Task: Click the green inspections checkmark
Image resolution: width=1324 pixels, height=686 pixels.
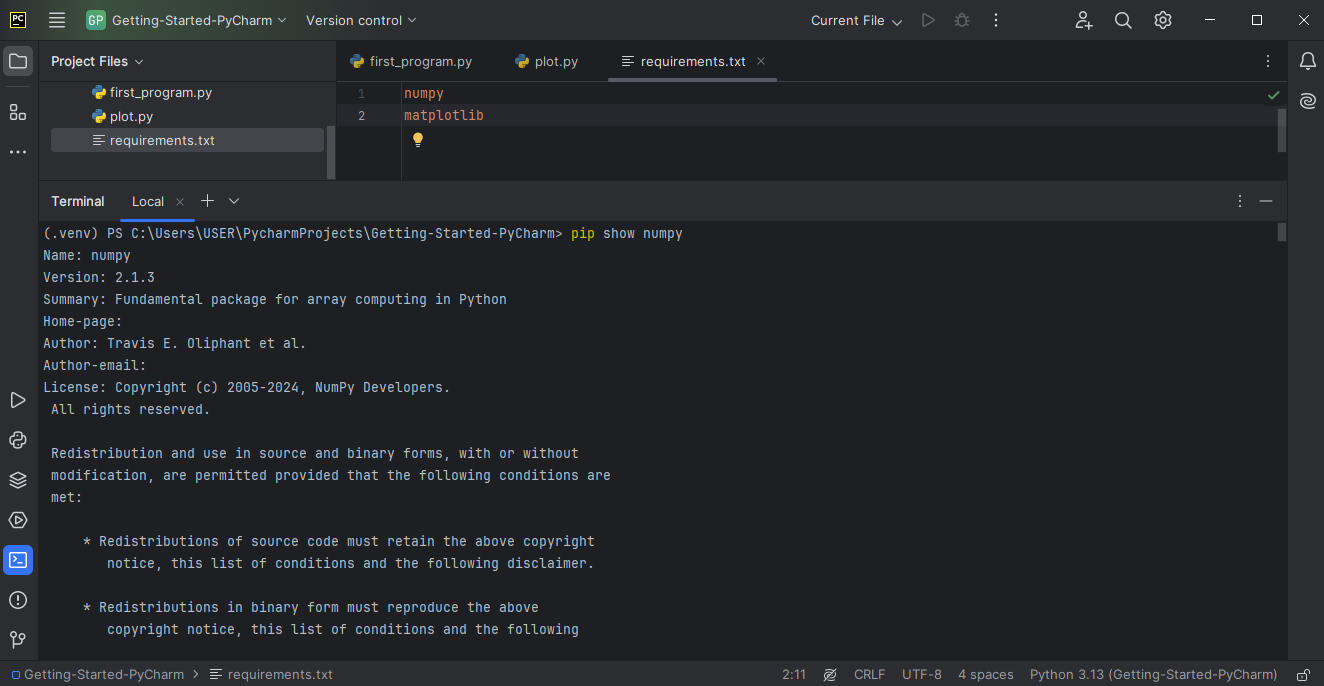Action: pos(1273,95)
